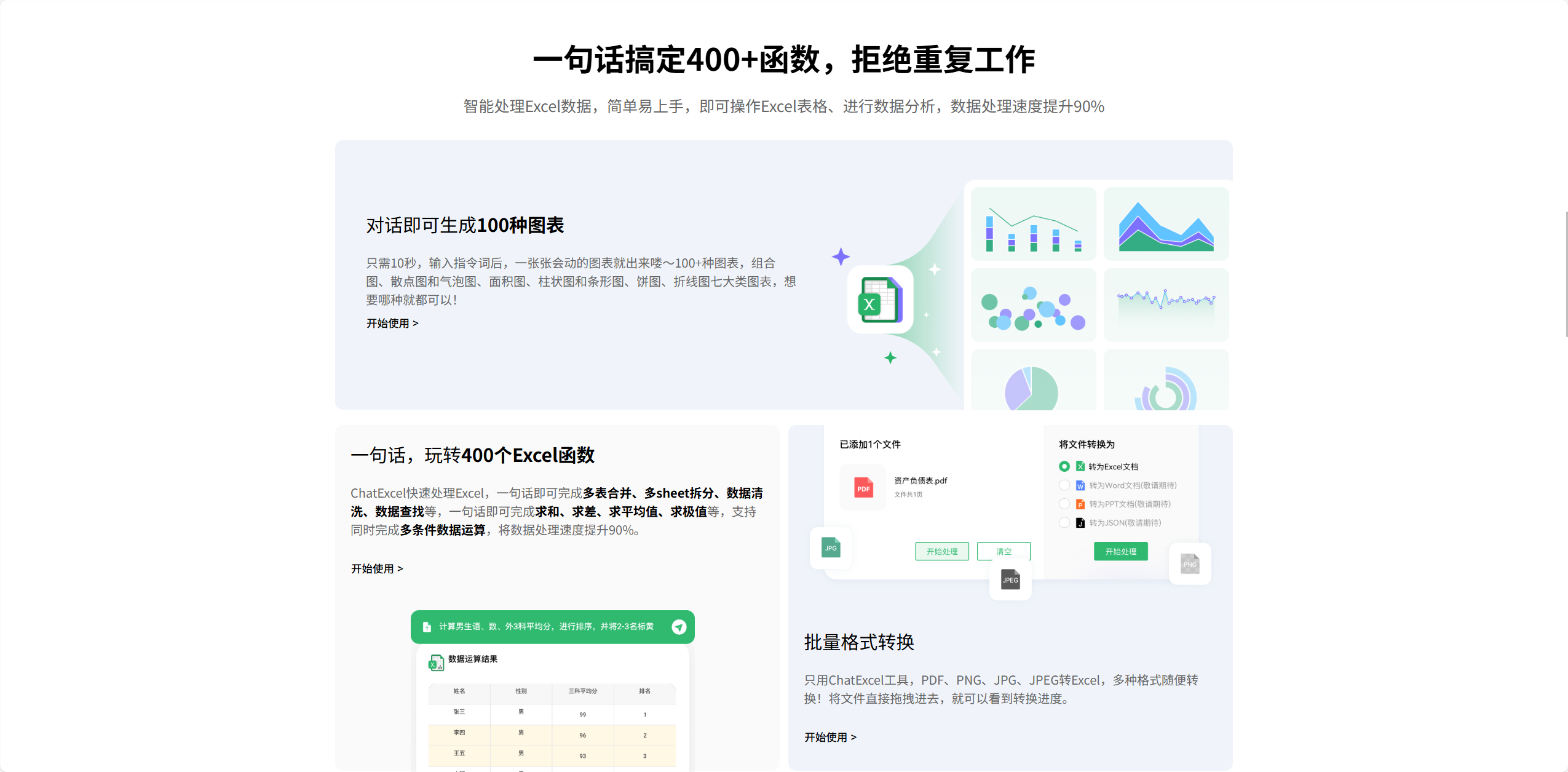Viewport: 1568px width, 772px height.
Task: Click the 张三 table cell
Action: click(x=459, y=712)
